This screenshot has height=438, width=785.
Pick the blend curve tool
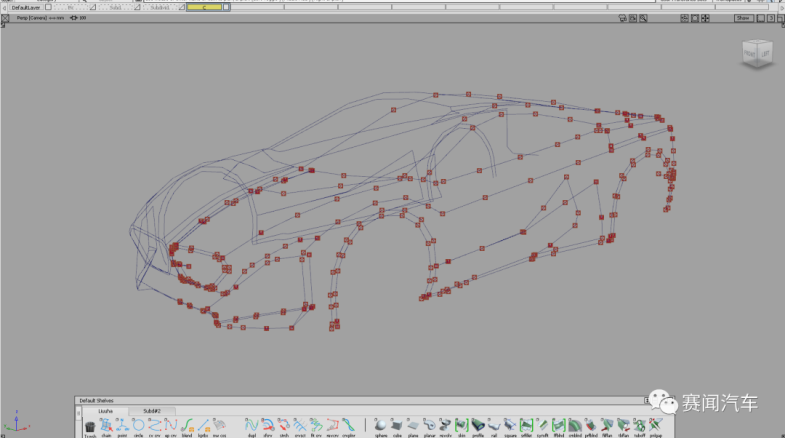coord(186,426)
